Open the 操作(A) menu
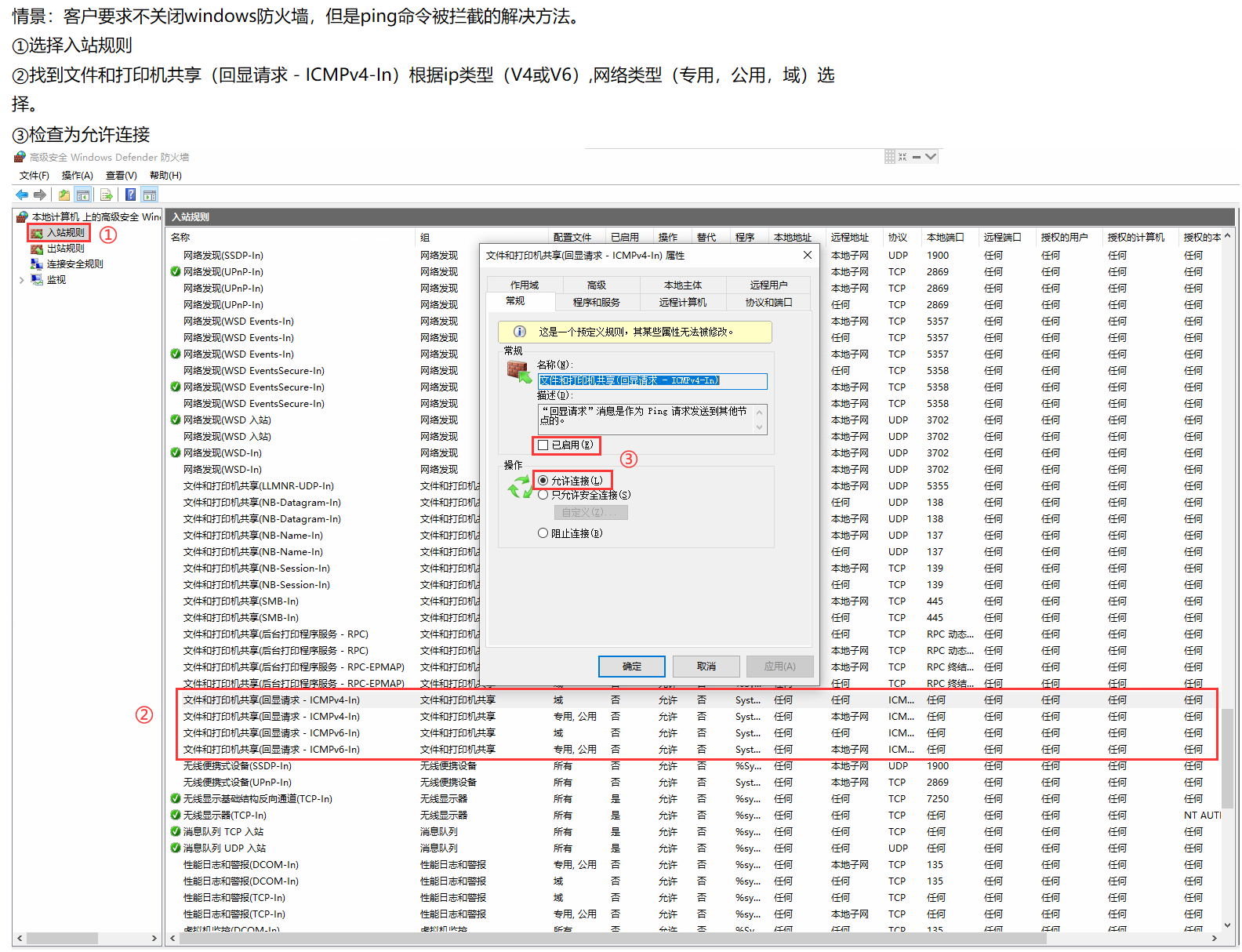1242x952 pixels. point(78,176)
